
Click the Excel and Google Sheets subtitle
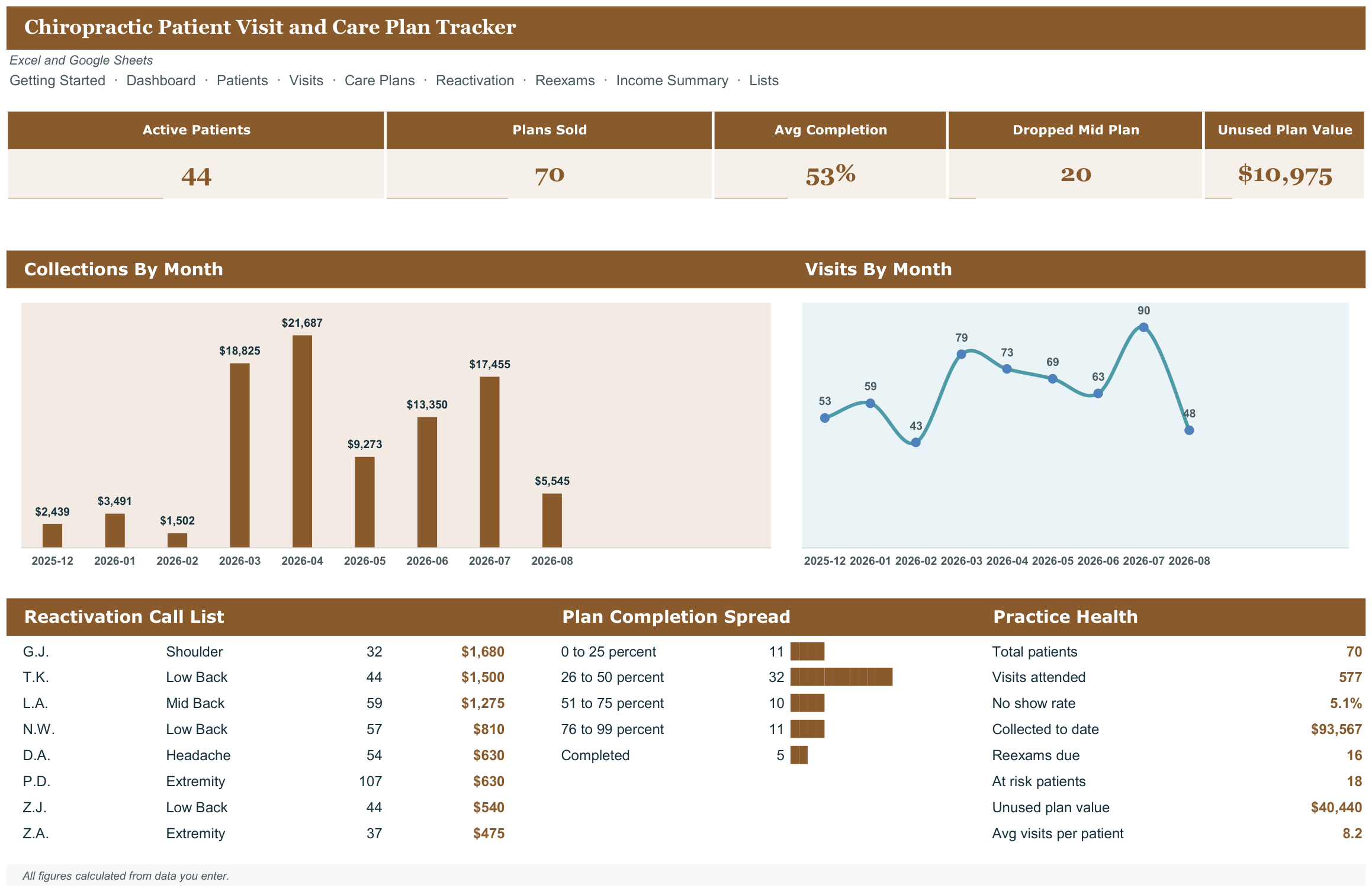[81, 60]
